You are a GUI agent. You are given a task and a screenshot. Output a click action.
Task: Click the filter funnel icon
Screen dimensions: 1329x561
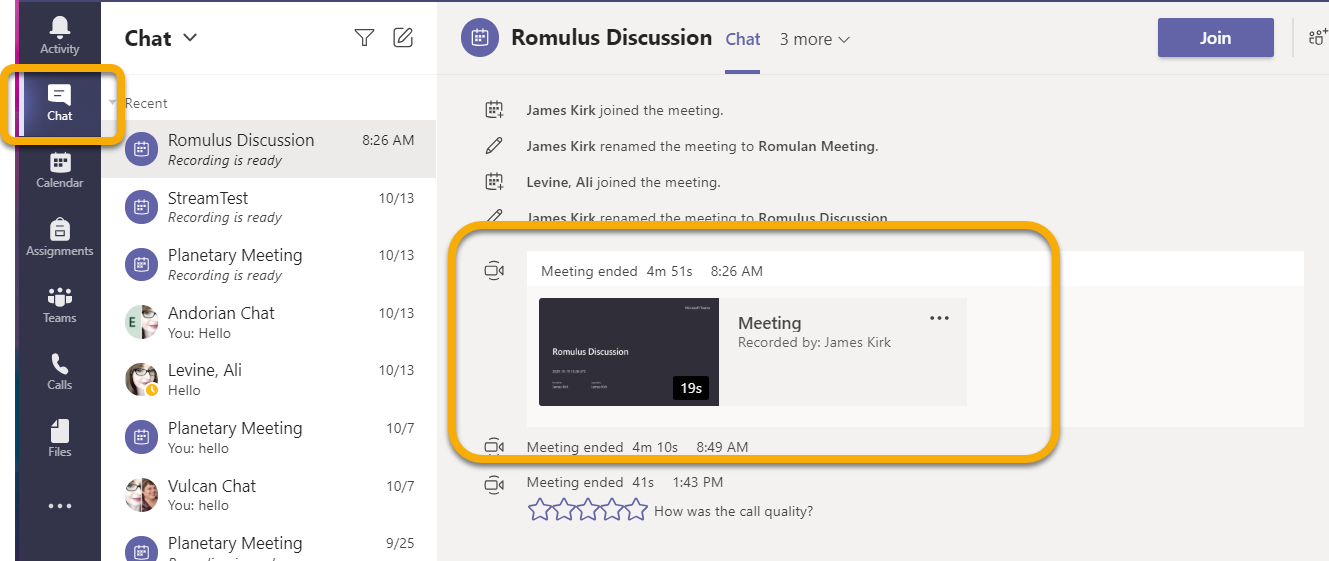(x=364, y=38)
